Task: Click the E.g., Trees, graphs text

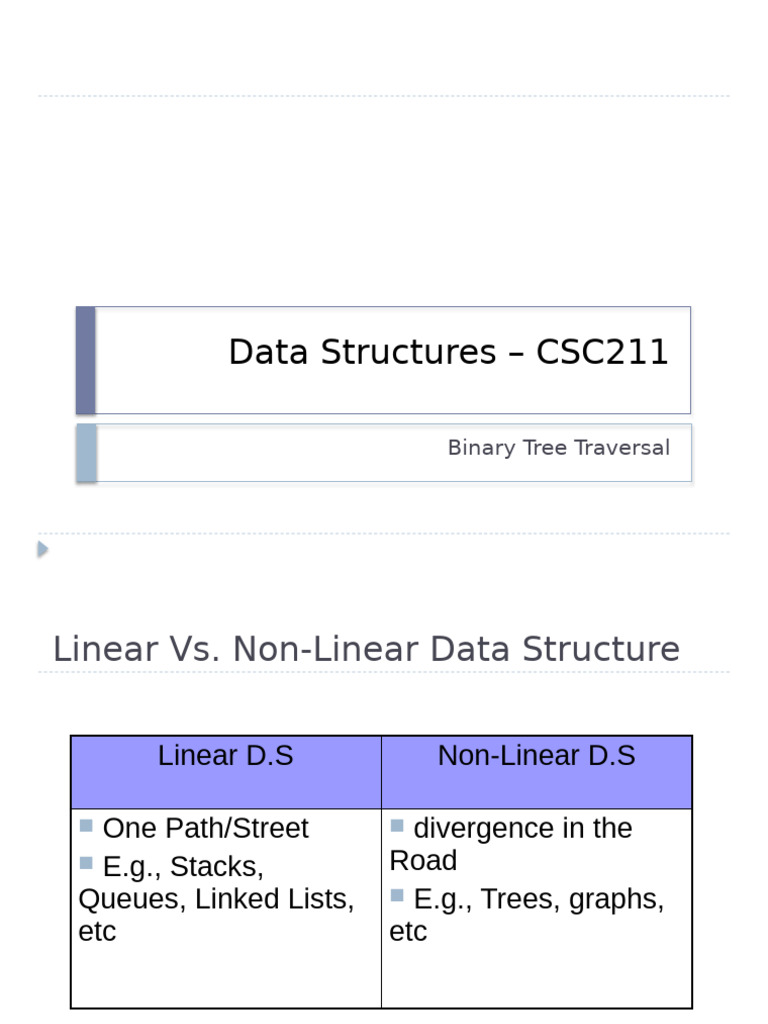Action: [x=538, y=899]
